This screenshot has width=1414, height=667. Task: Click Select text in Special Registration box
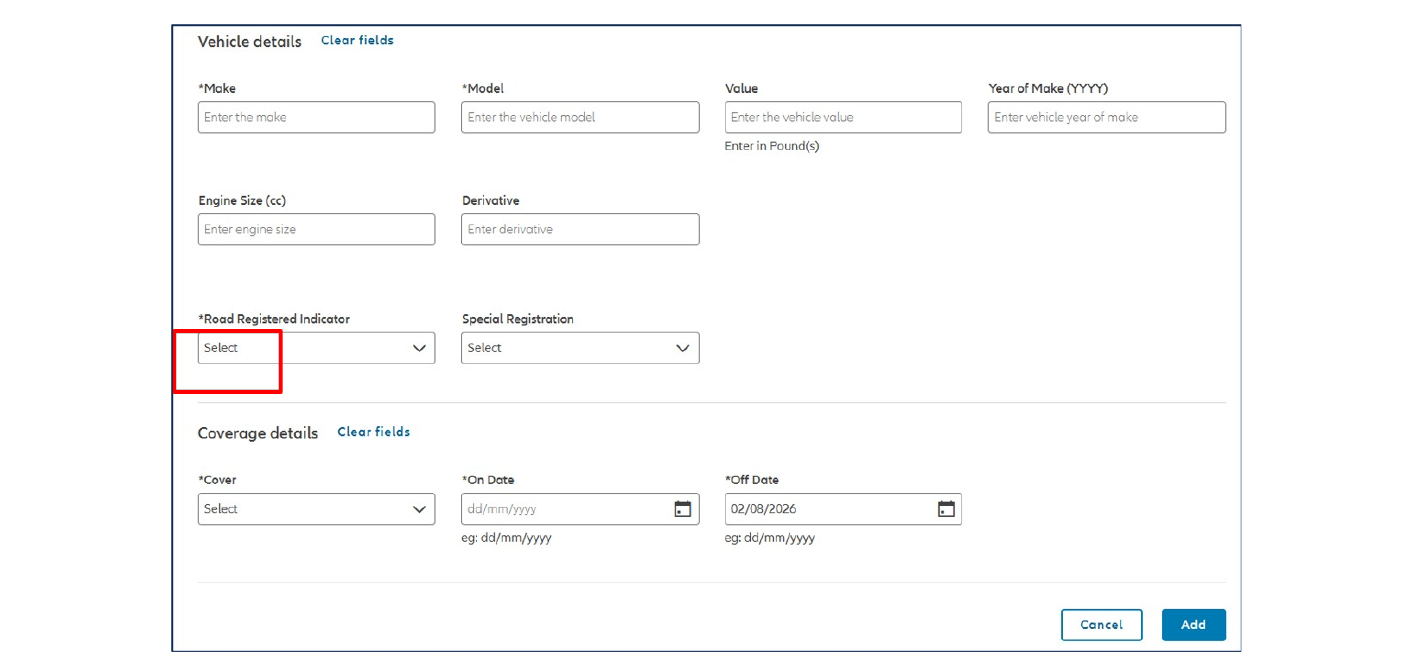tap(484, 348)
